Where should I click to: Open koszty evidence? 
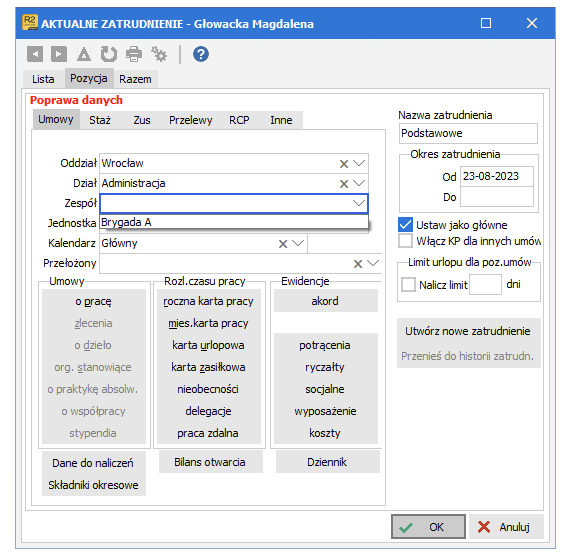325,433
